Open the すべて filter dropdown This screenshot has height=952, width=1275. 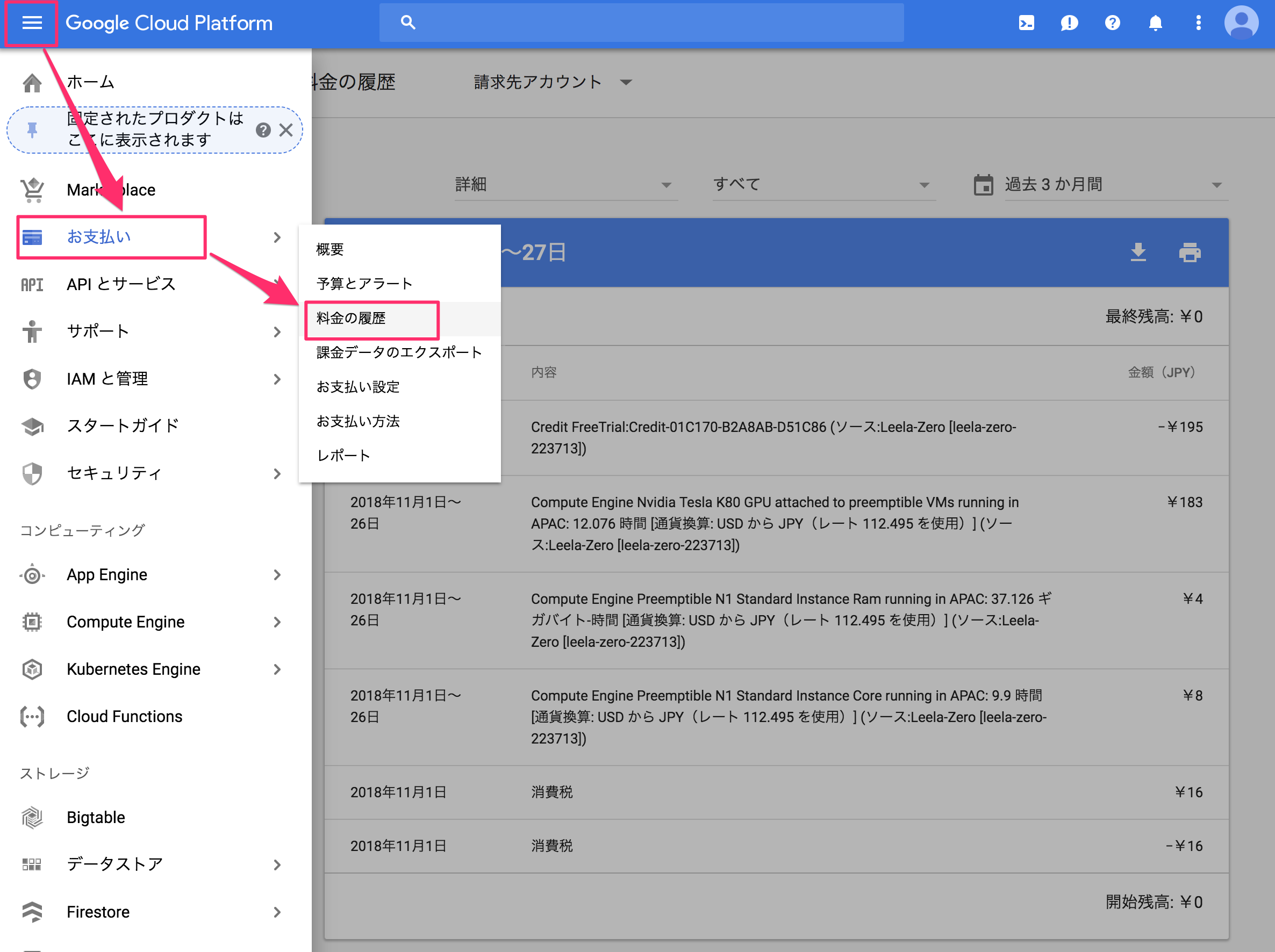(823, 185)
